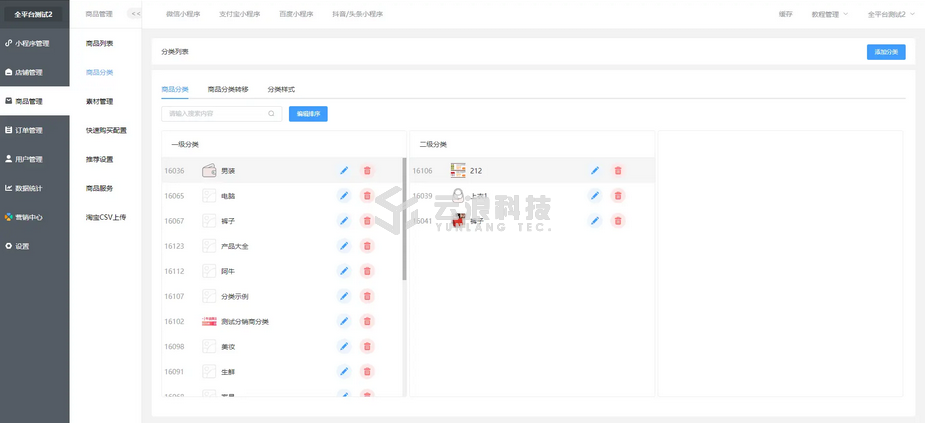Image resolution: width=926 pixels, height=423 pixels.
Task: Edit the 裤子 first-level category
Action: coord(344,221)
